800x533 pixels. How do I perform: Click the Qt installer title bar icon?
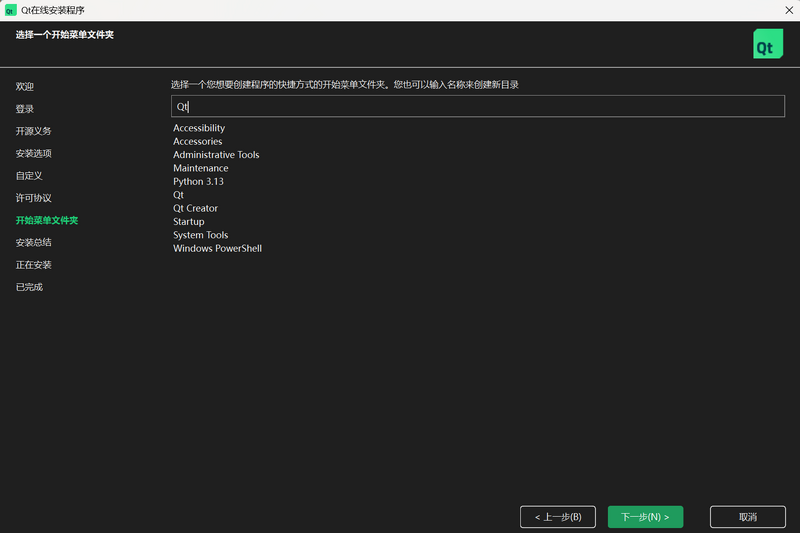click(x=10, y=10)
